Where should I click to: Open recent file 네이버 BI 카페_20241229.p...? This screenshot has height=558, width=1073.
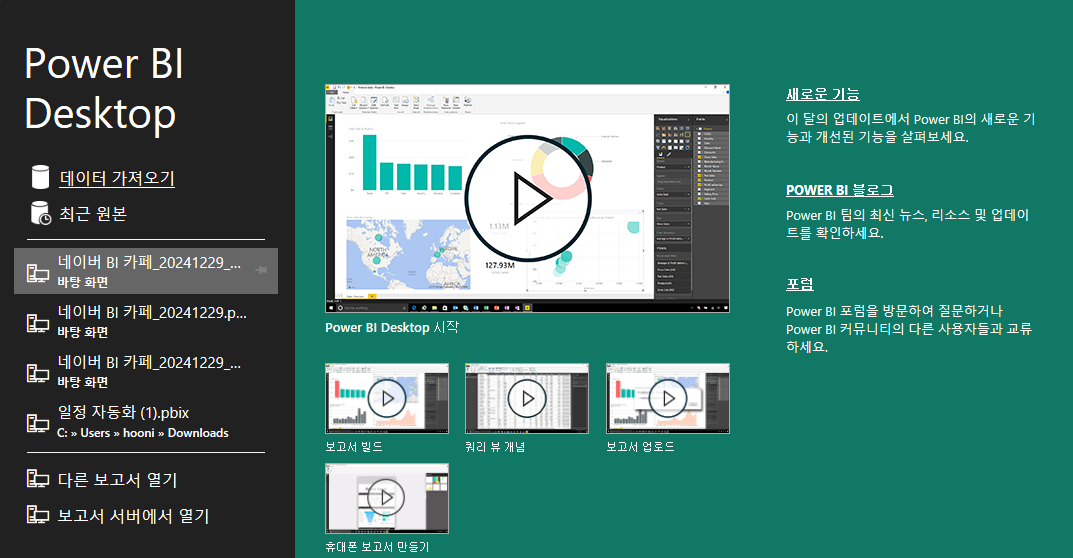point(146,321)
